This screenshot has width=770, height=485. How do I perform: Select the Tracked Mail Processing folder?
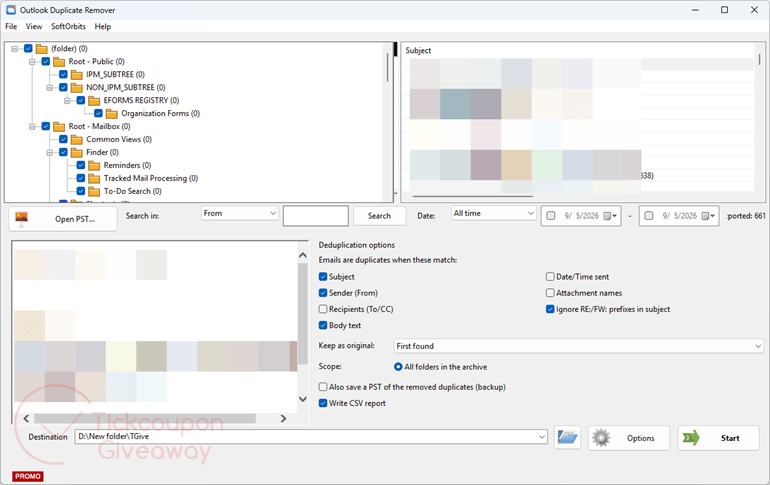click(151, 178)
